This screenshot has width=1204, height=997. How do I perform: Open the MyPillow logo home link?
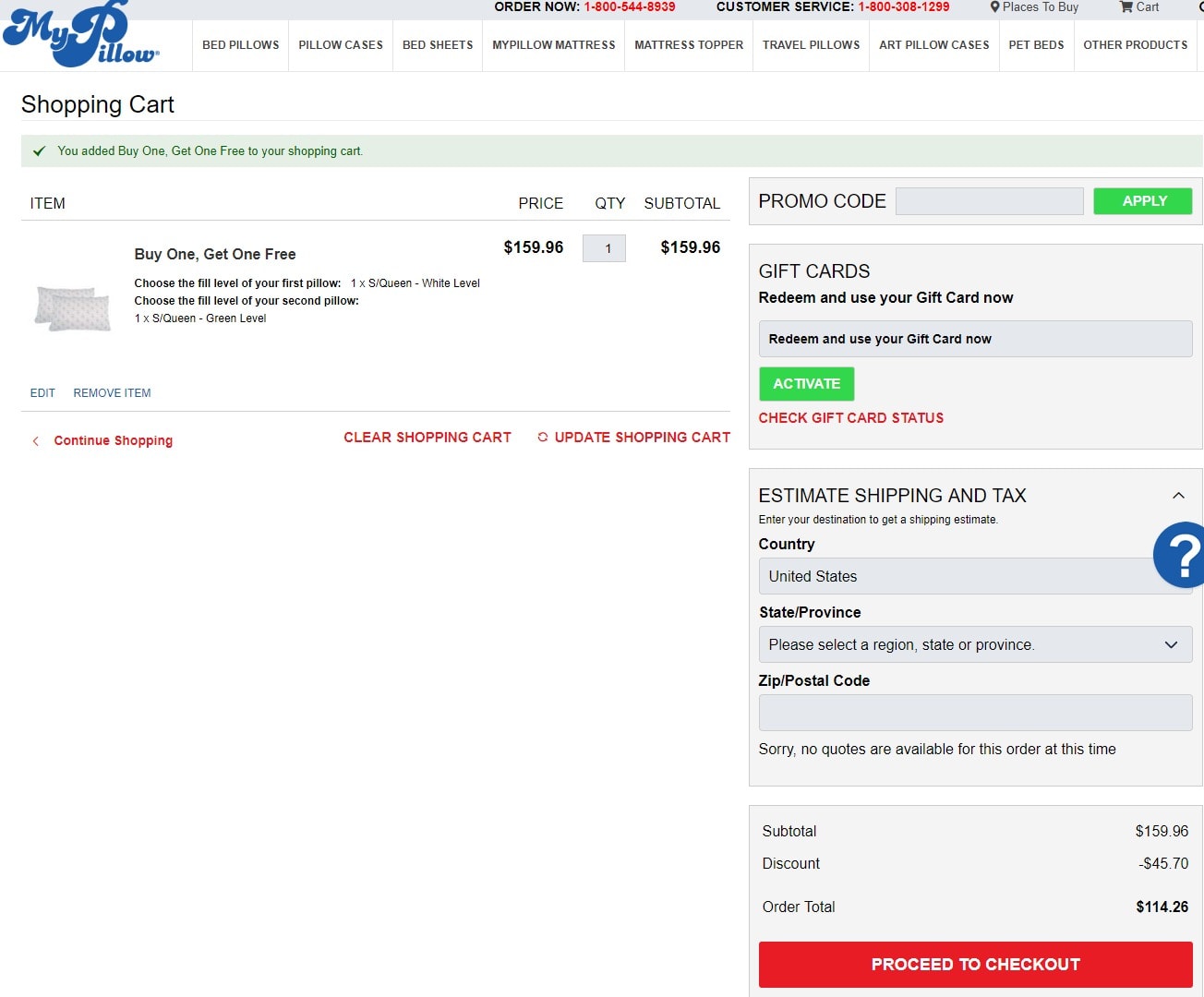(81, 34)
